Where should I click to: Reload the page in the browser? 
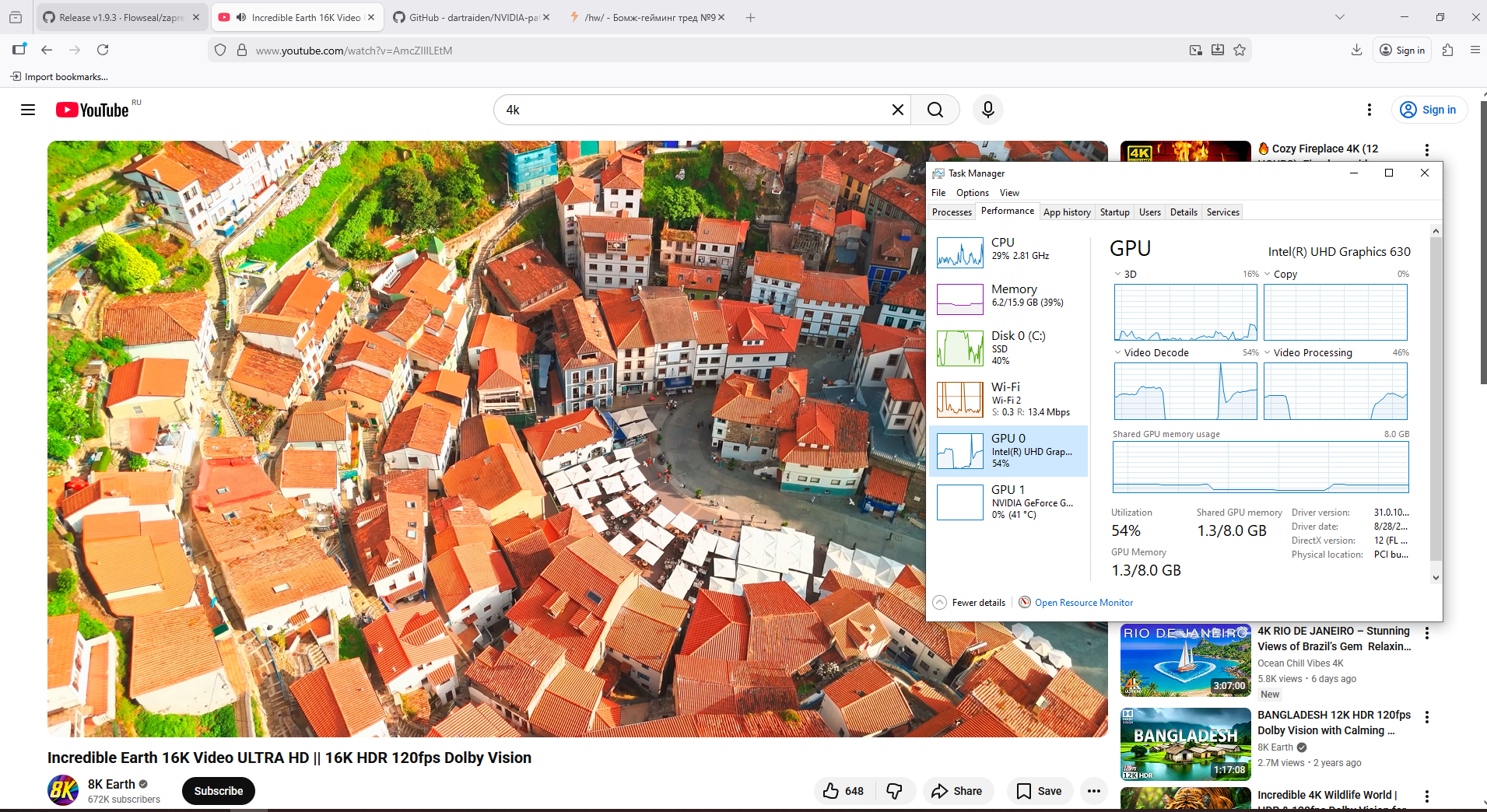(x=103, y=50)
